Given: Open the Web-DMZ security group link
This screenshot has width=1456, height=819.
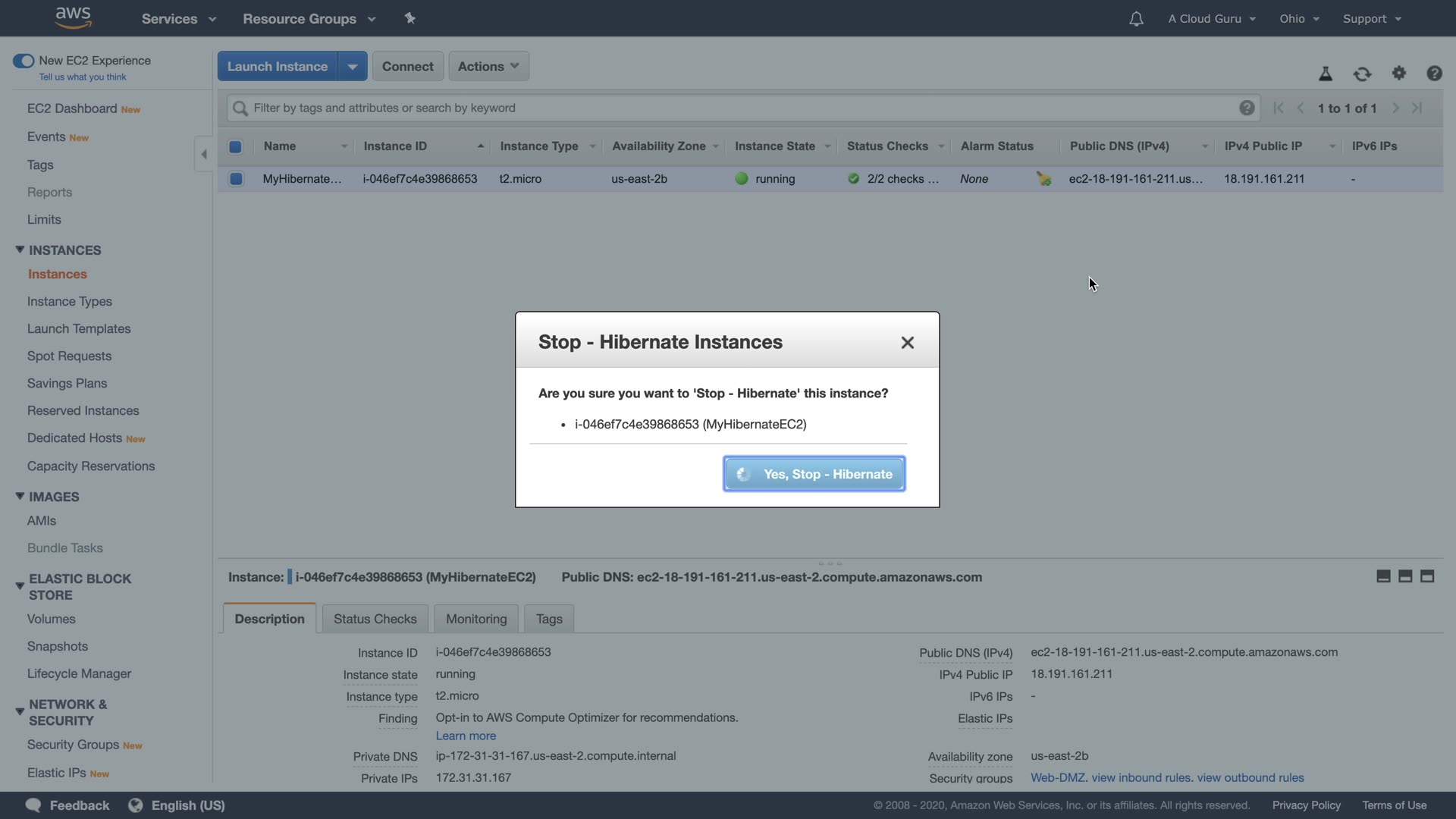Looking at the screenshot, I should [1057, 777].
